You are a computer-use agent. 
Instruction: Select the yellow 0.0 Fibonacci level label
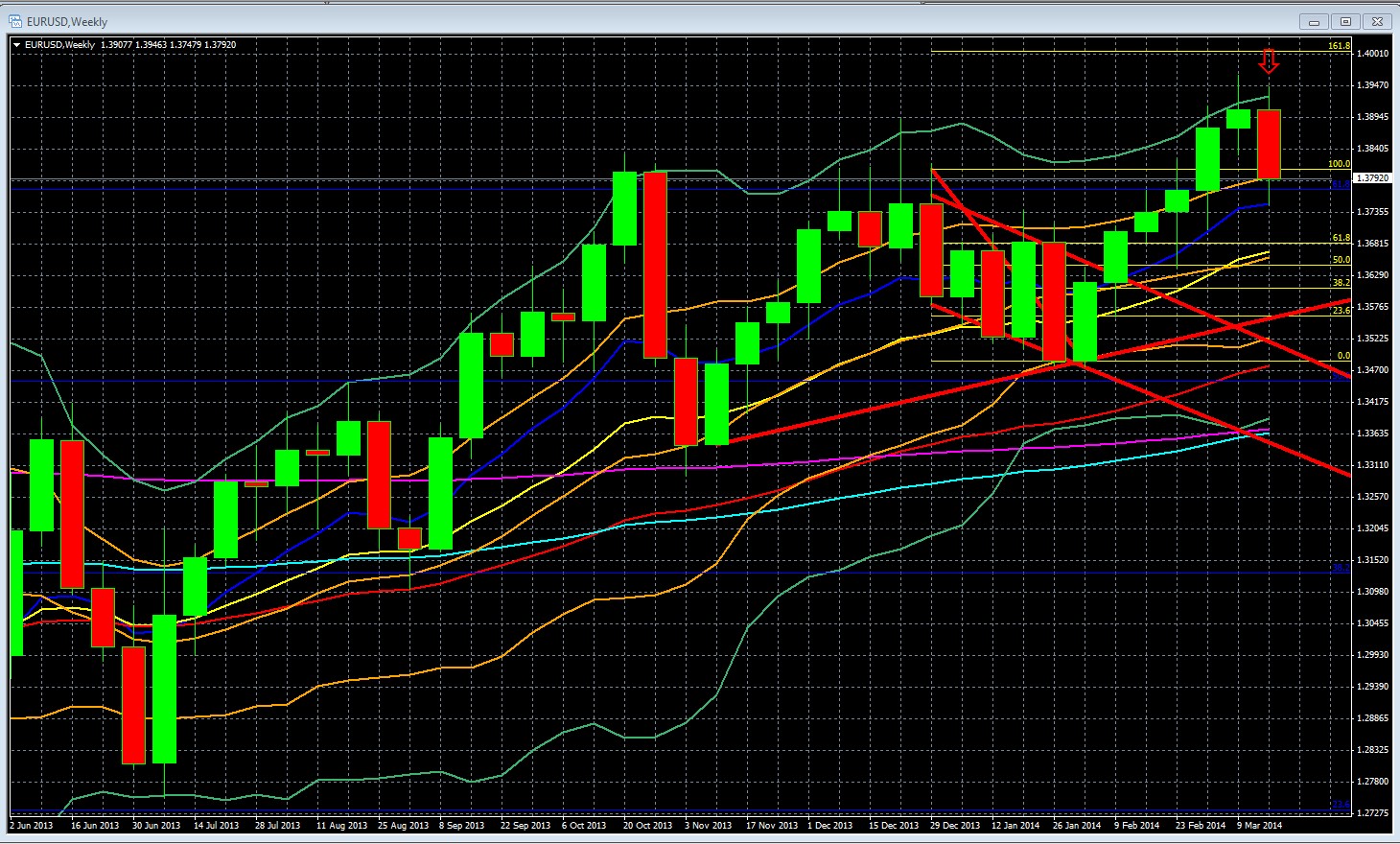1343,356
